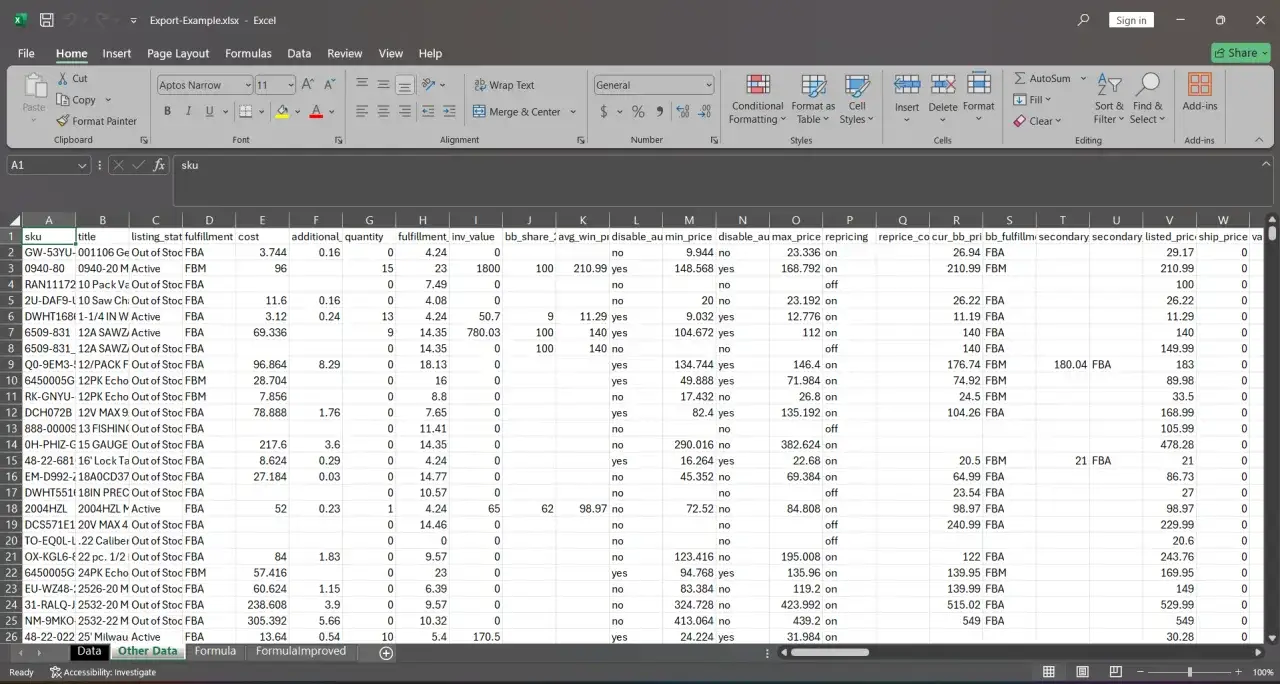
Task: Open the General number format dropdown
Action: coord(709,85)
